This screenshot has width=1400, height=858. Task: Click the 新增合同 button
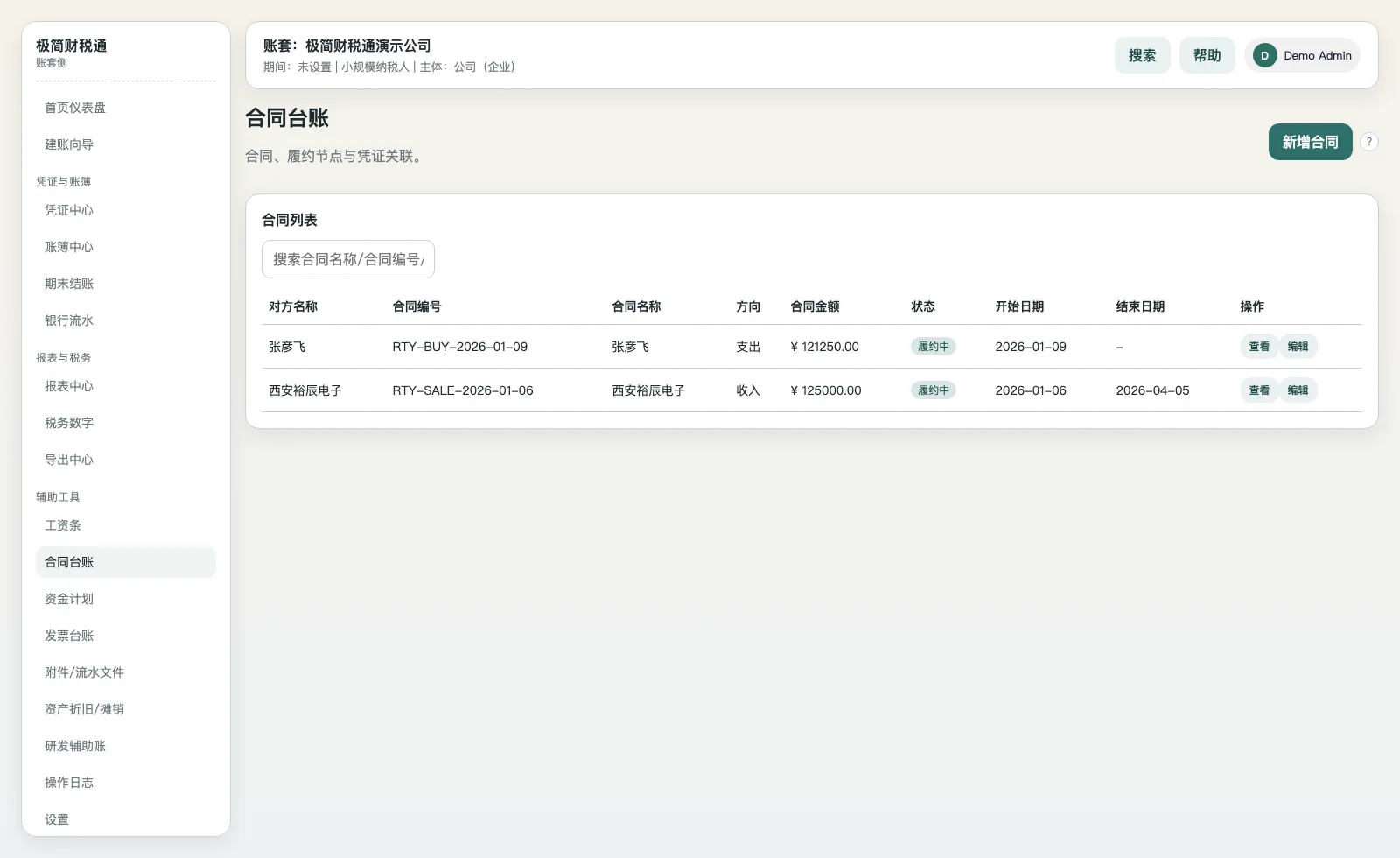[x=1310, y=141]
